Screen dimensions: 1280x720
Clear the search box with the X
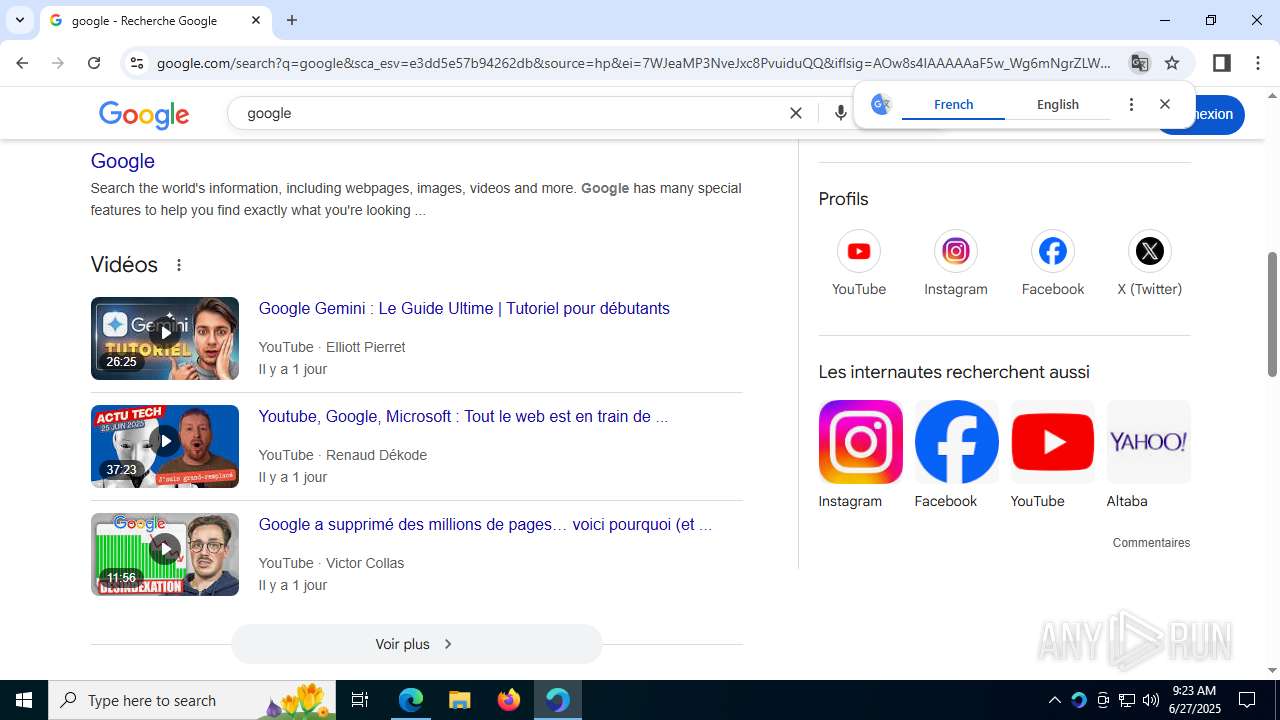[796, 113]
